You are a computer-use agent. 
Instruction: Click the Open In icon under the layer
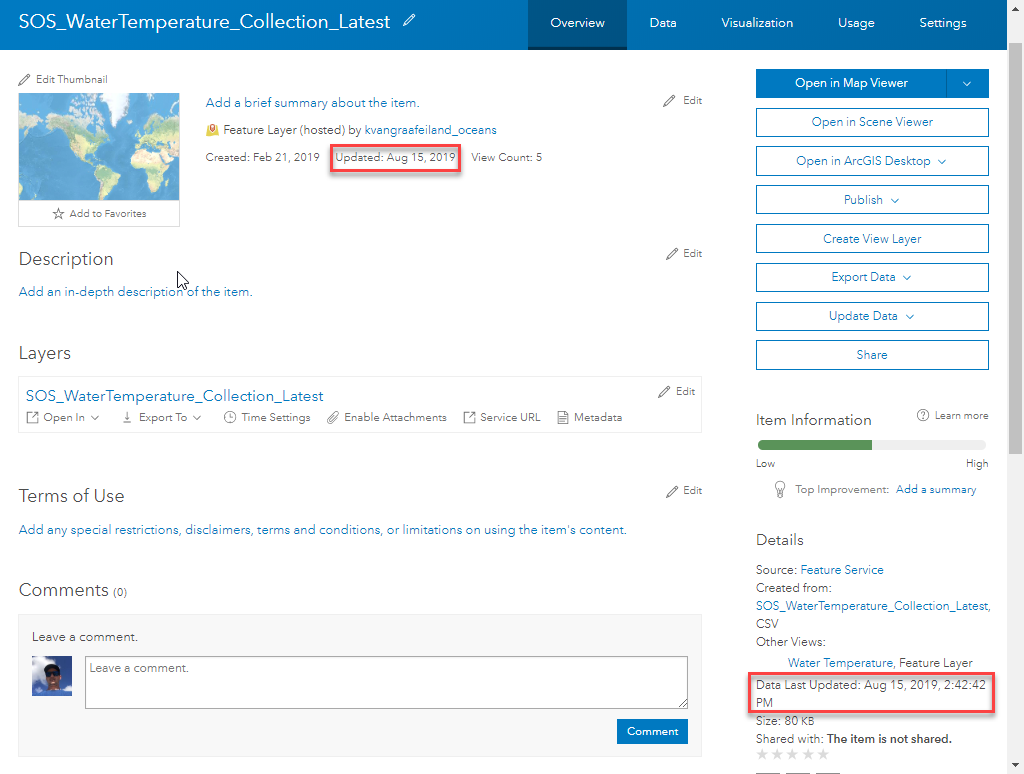point(32,417)
